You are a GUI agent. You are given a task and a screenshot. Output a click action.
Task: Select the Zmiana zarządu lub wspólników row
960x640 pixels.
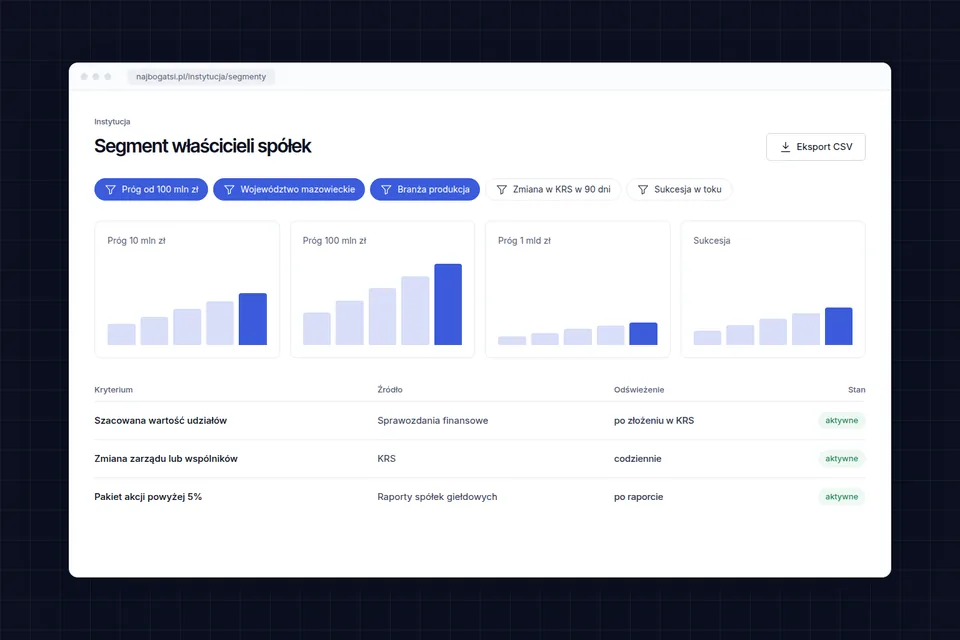(x=480, y=459)
